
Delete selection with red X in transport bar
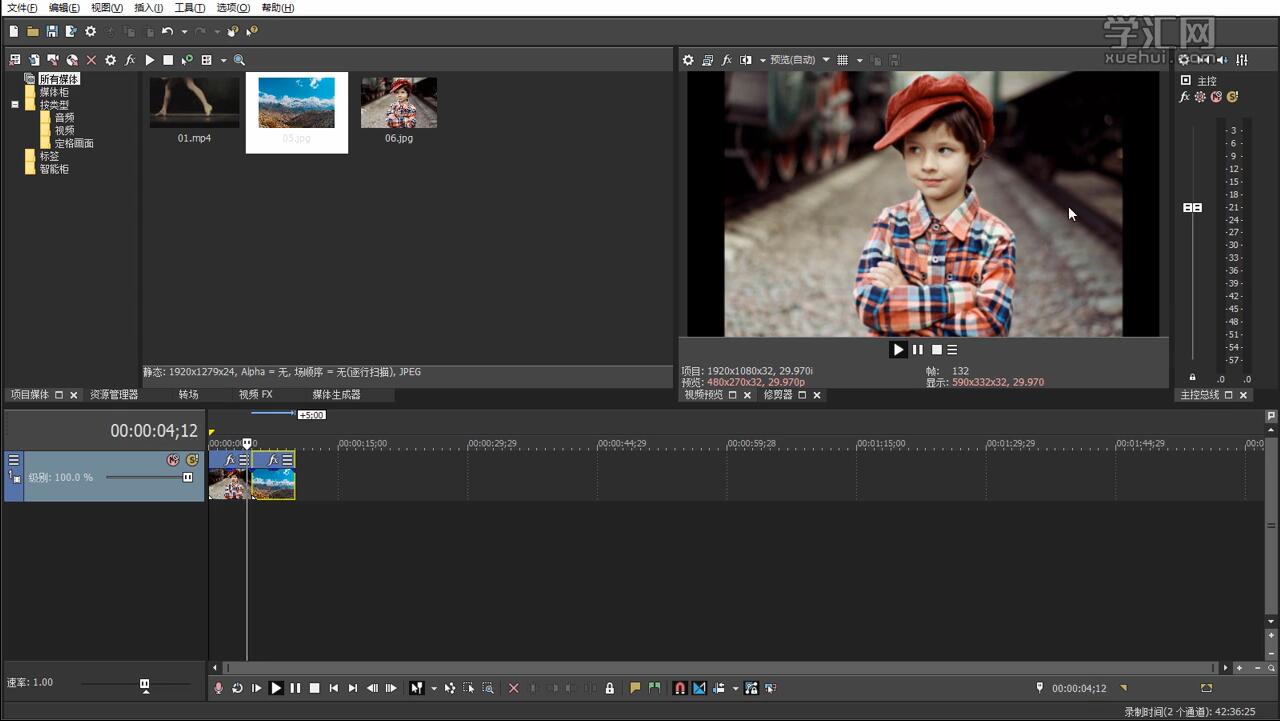514,688
